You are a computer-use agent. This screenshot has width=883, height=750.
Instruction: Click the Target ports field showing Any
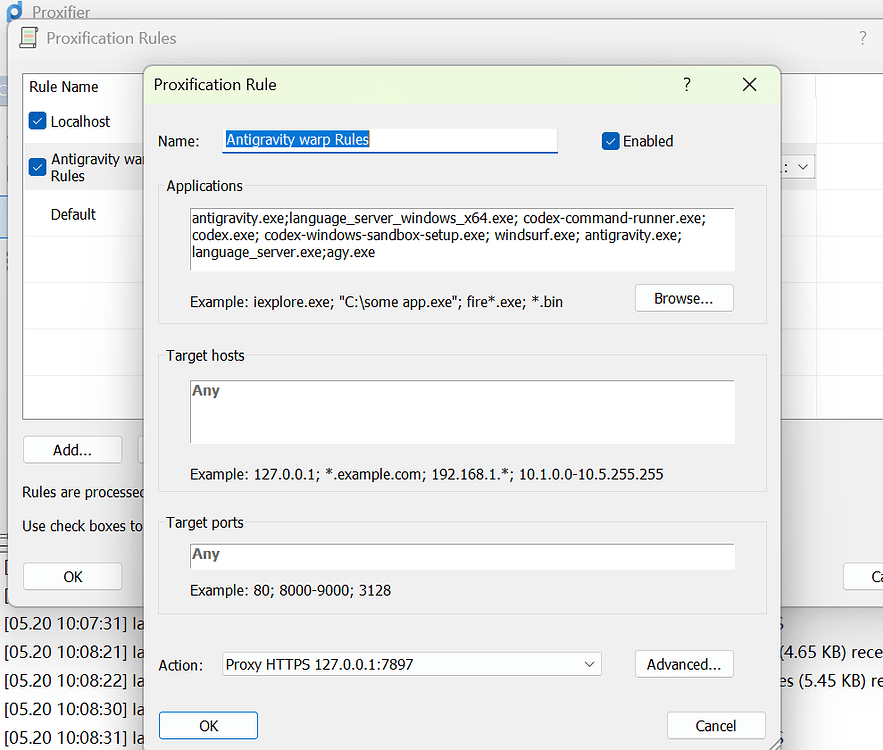click(462, 556)
